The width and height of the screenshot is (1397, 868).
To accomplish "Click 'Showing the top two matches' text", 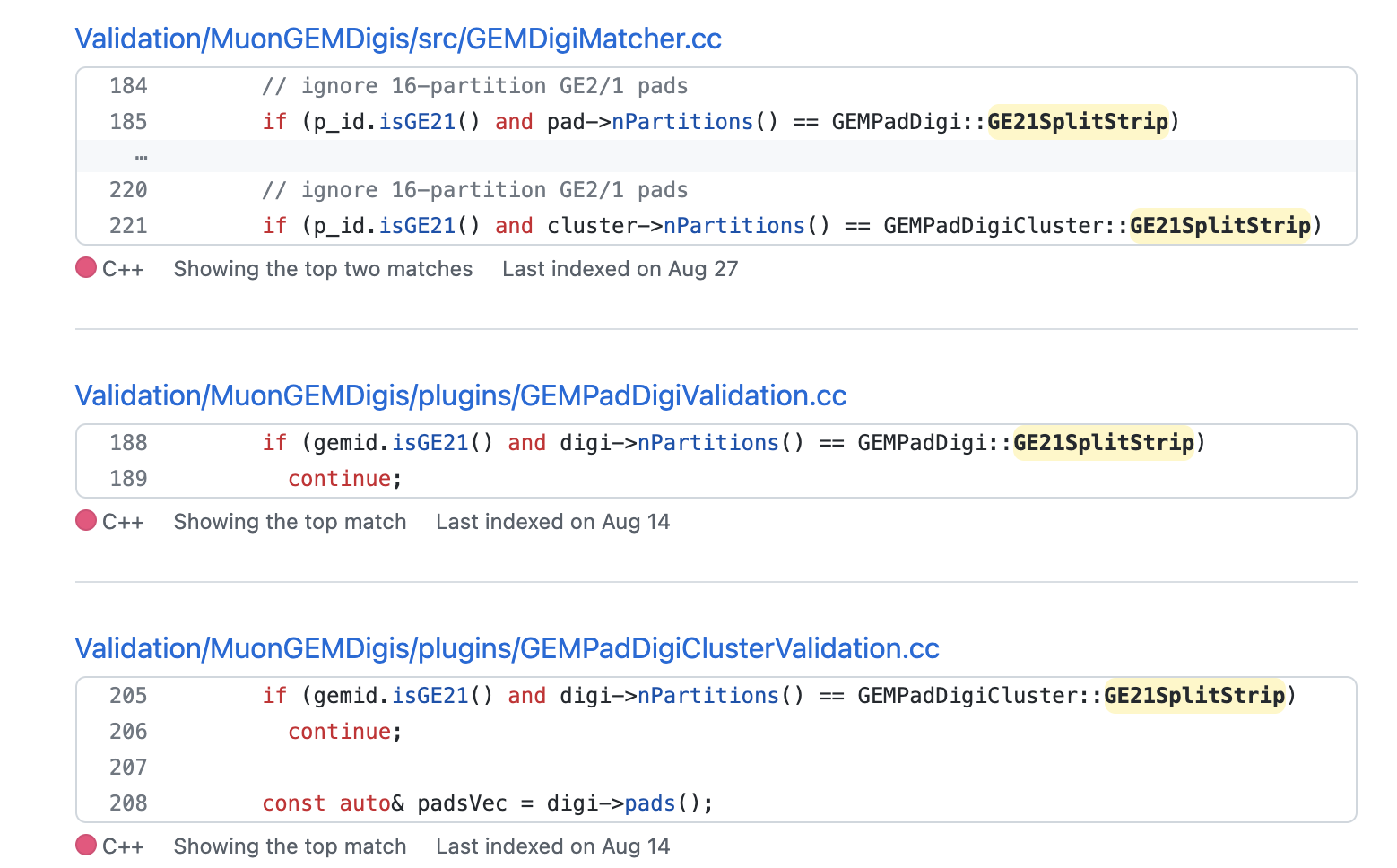I will click(323, 269).
